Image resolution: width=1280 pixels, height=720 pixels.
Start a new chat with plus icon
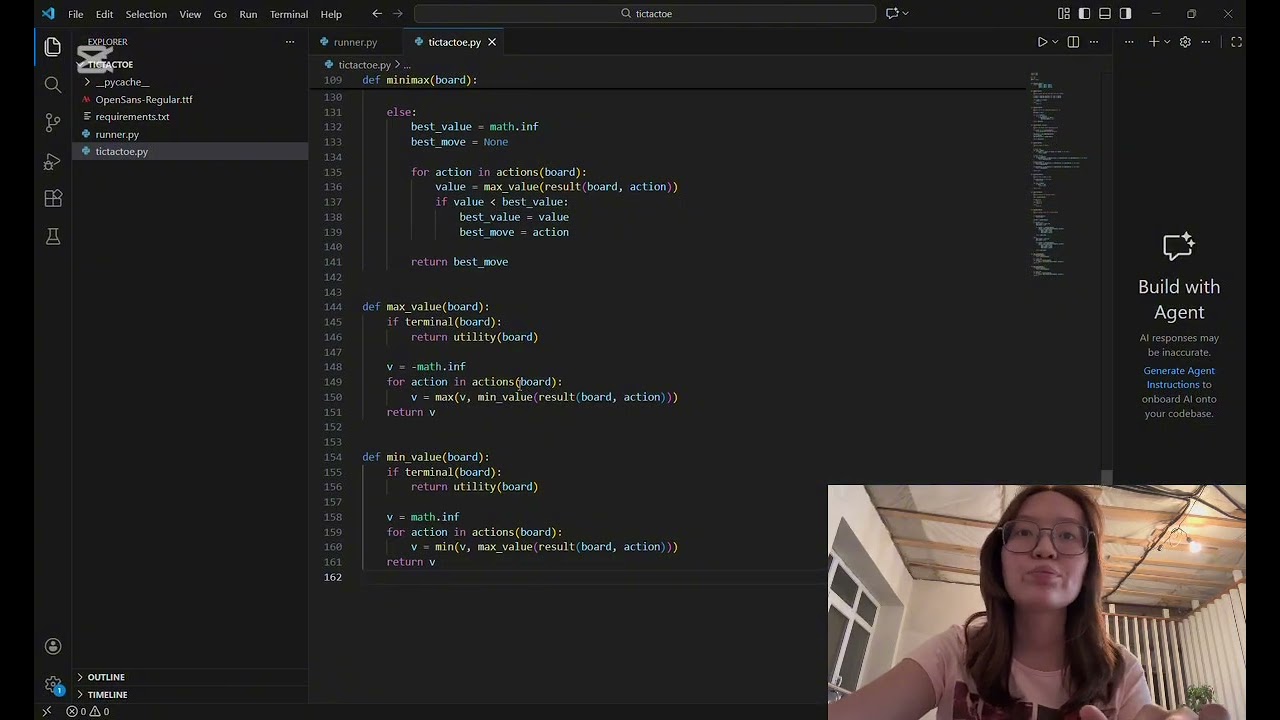(1153, 42)
